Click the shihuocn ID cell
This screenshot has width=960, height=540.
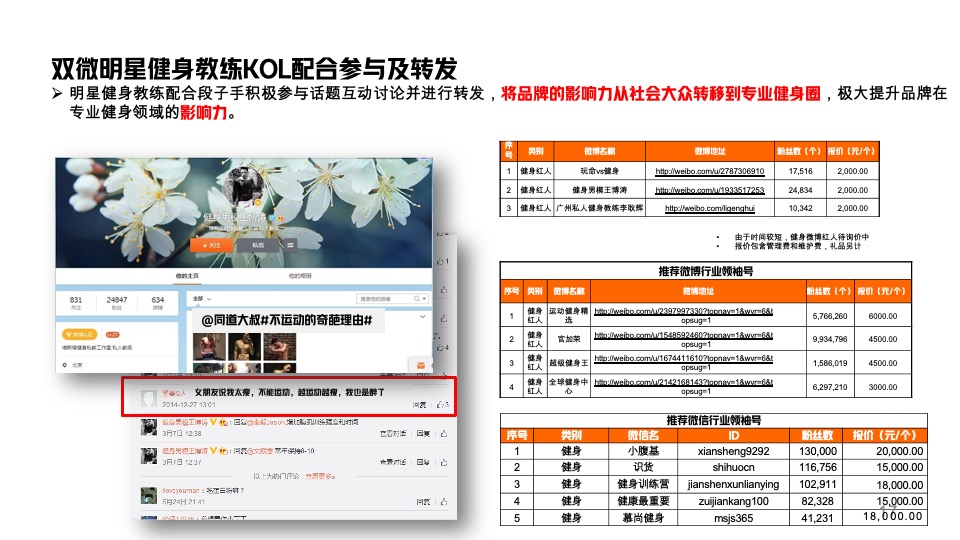click(x=733, y=467)
